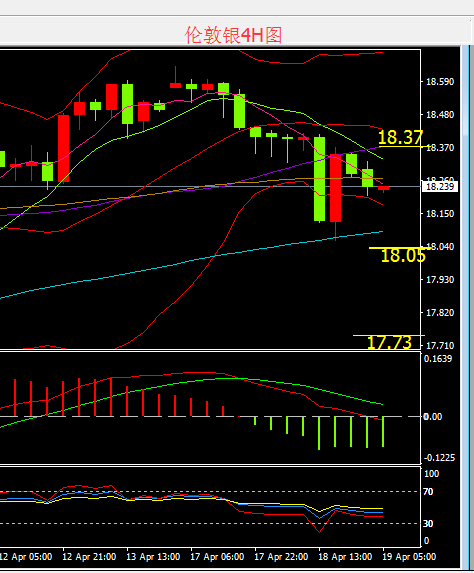474x573 pixels.
Task: Click the yellow 17.73 support label
Action: point(389,343)
